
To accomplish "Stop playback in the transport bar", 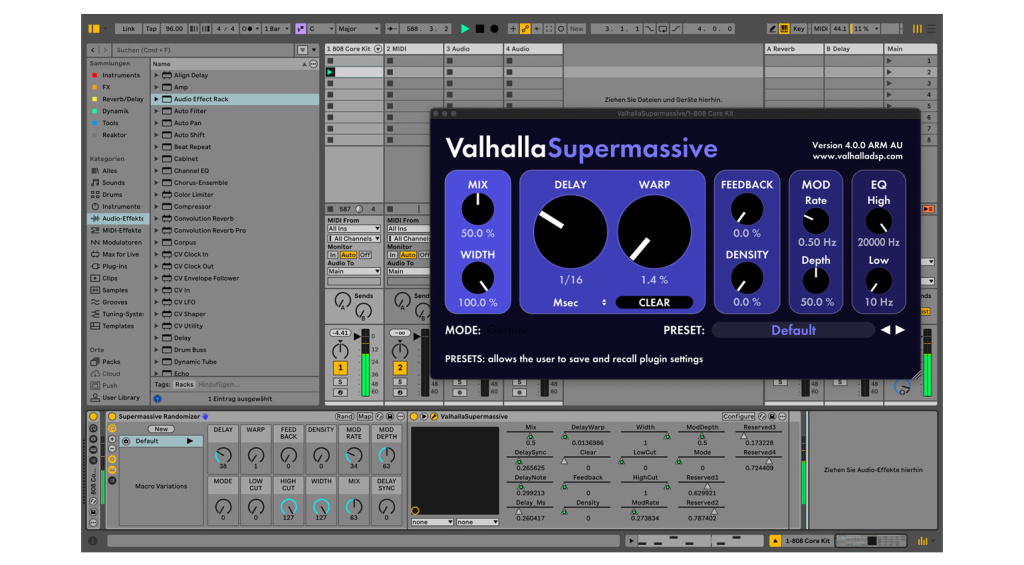I will tap(480, 29).
